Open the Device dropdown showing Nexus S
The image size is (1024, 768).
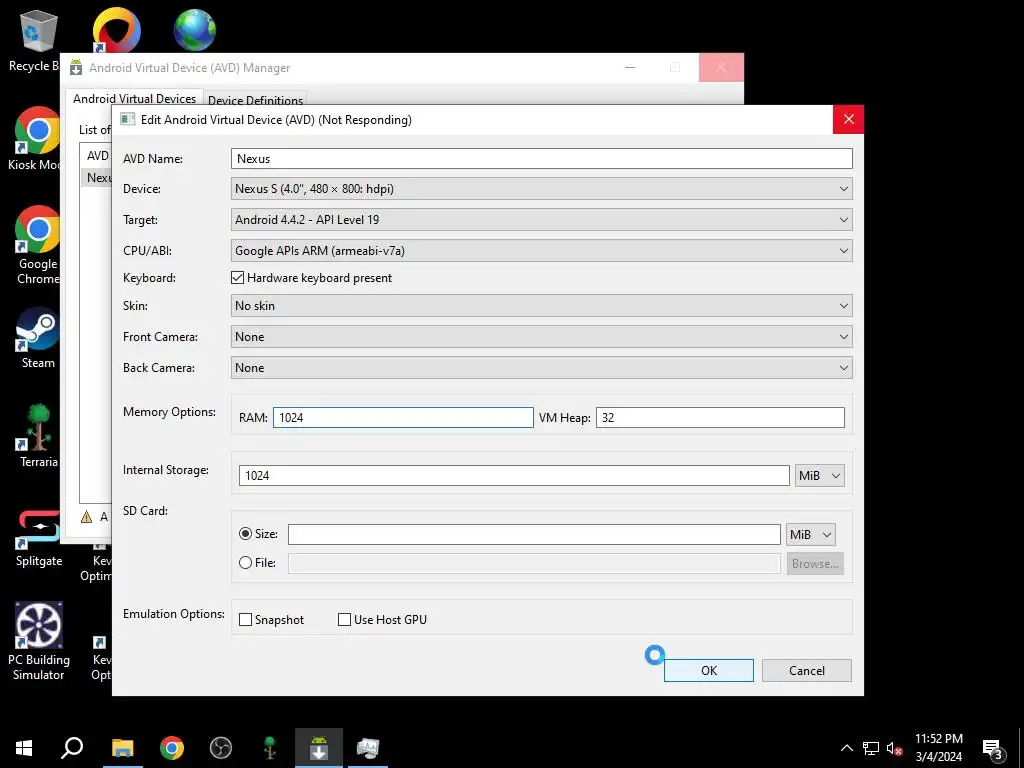coord(541,189)
